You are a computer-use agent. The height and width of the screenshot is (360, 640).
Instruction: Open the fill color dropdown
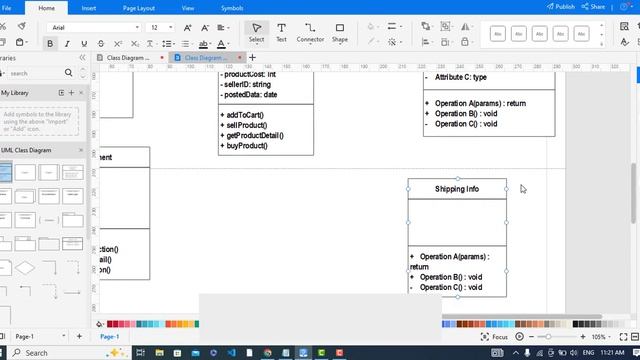point(373,27)
